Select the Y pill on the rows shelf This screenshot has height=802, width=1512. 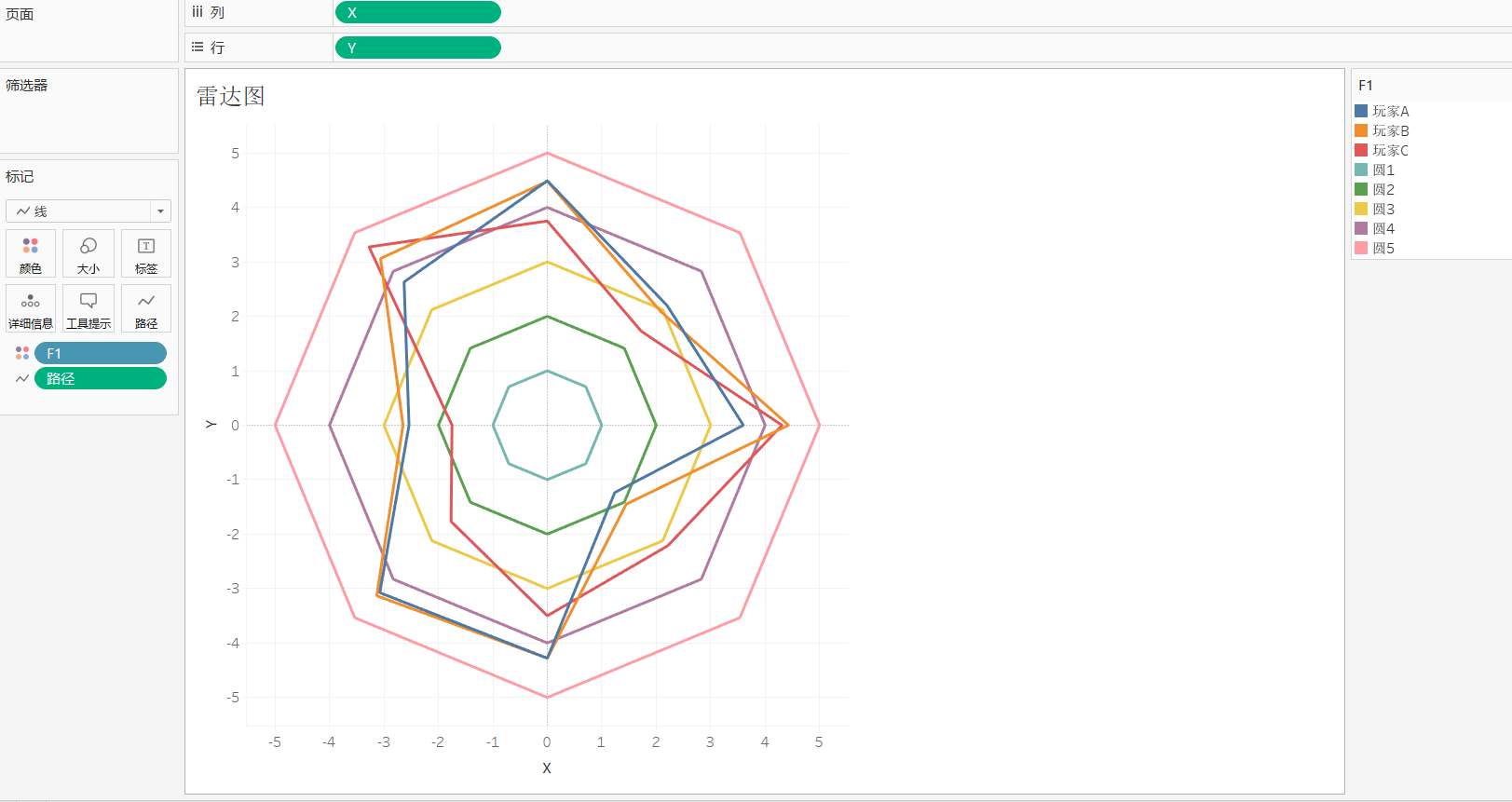click(x=418, y=48)
